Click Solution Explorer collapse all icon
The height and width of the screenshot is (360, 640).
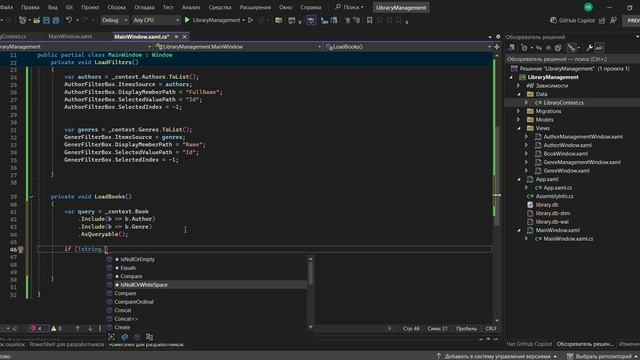coord(549,48)
